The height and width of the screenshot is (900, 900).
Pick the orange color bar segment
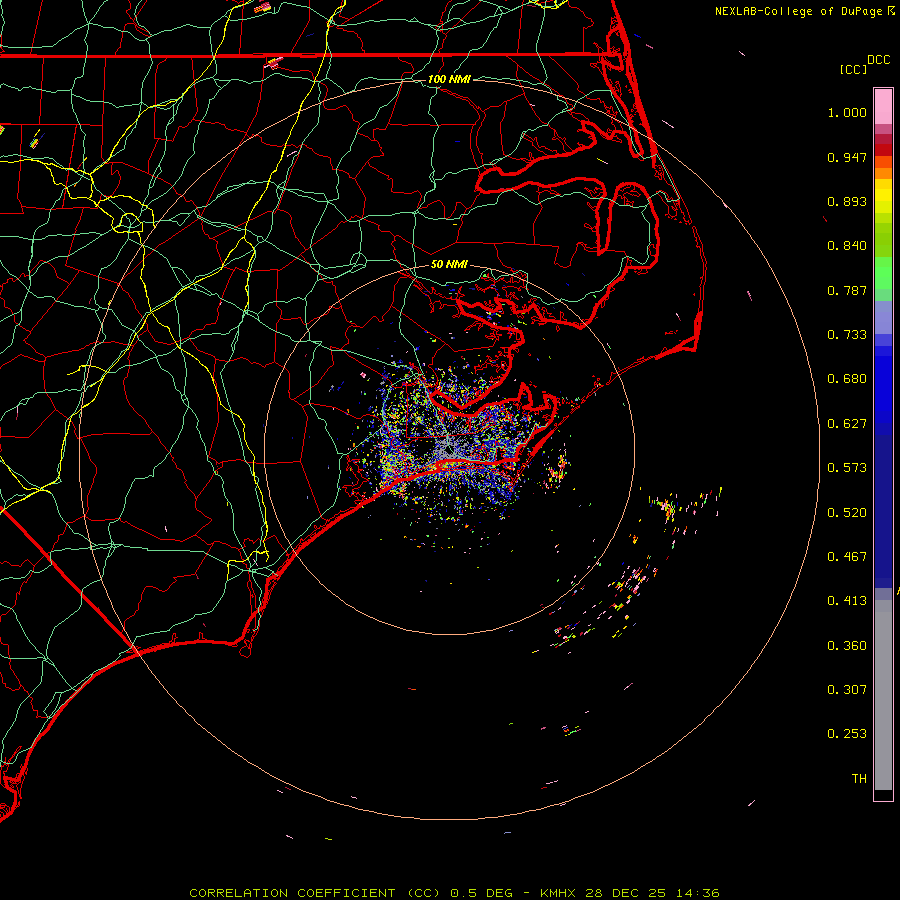point(883,173)
